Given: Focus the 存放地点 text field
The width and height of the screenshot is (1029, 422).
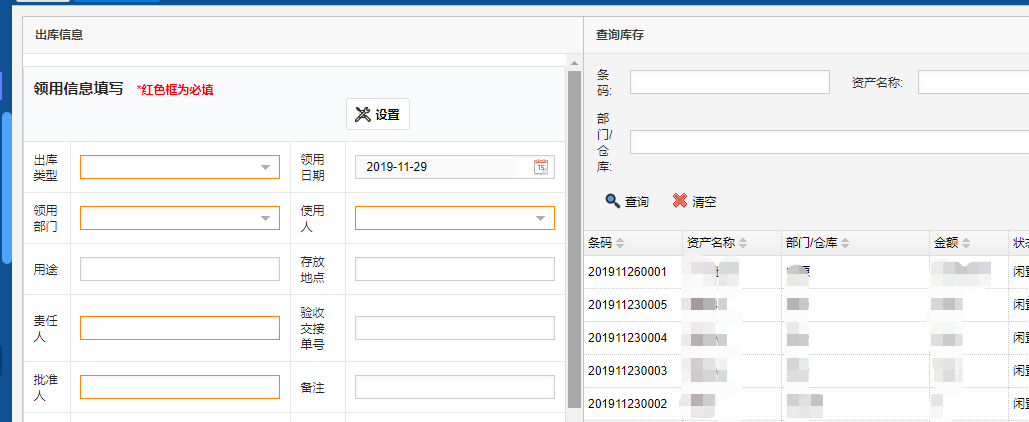Looking at the screenshot, I should (x=454, y=269).
